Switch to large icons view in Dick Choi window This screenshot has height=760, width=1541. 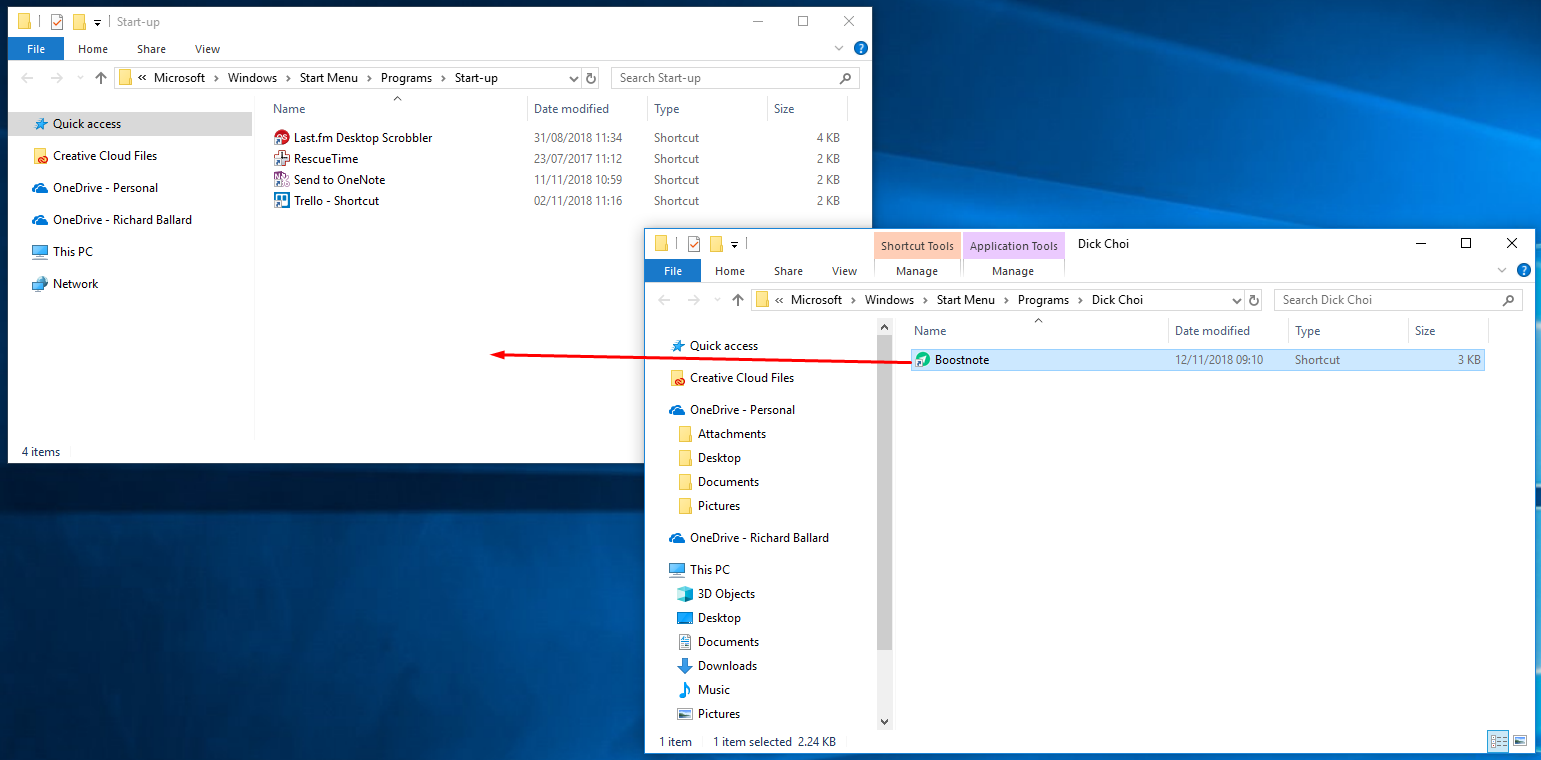coord(1520,741)
